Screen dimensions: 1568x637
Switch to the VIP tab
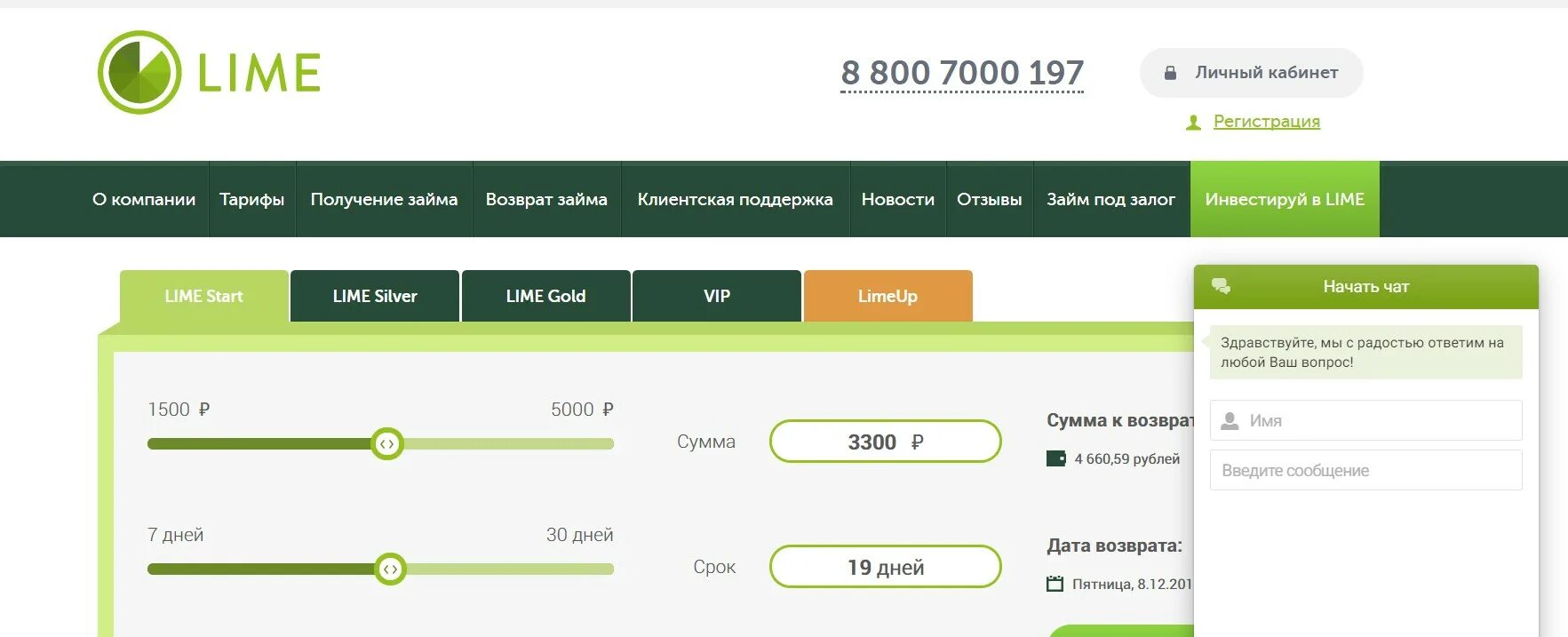717,296
